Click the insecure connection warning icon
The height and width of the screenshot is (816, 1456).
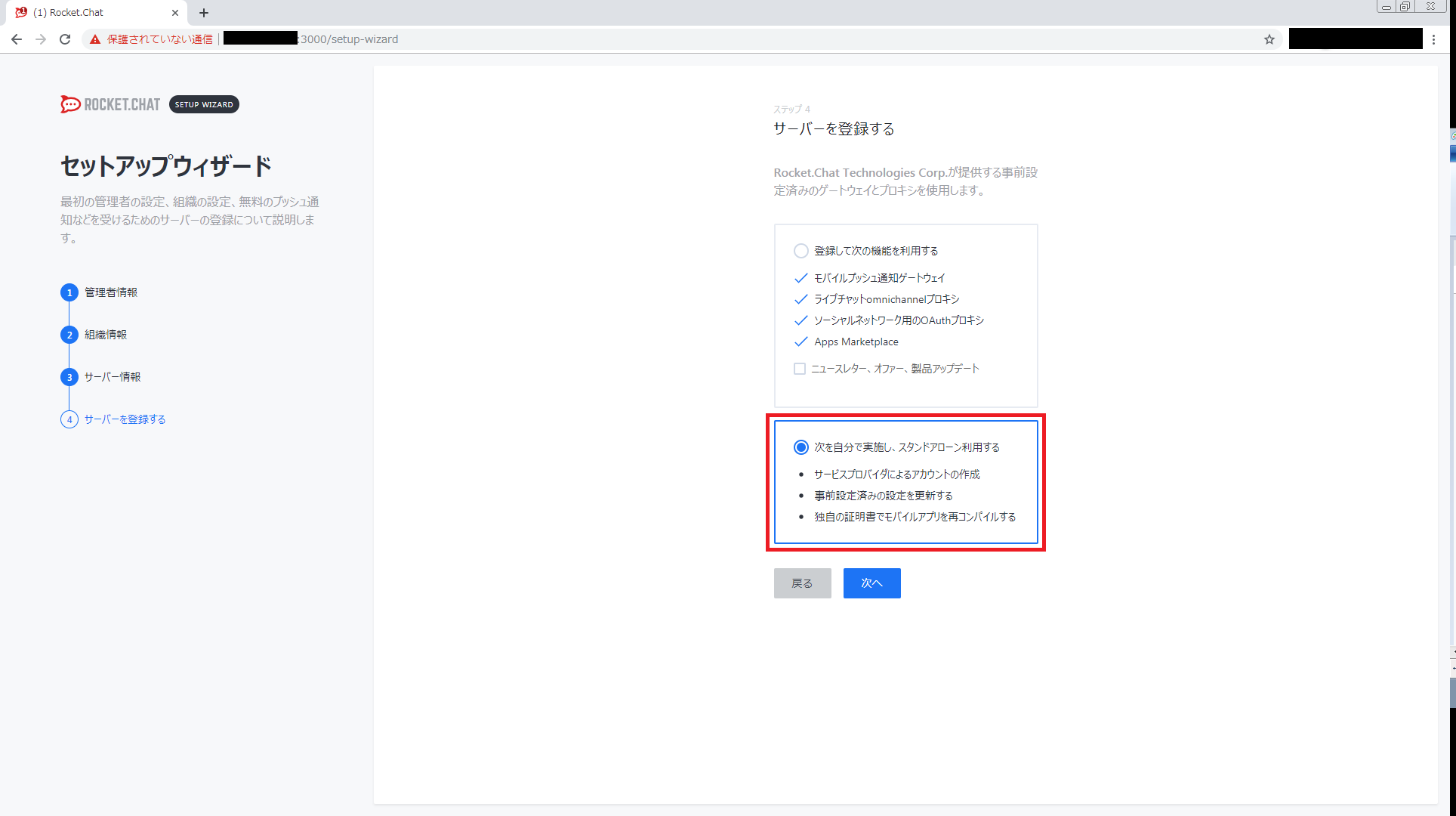95,39
